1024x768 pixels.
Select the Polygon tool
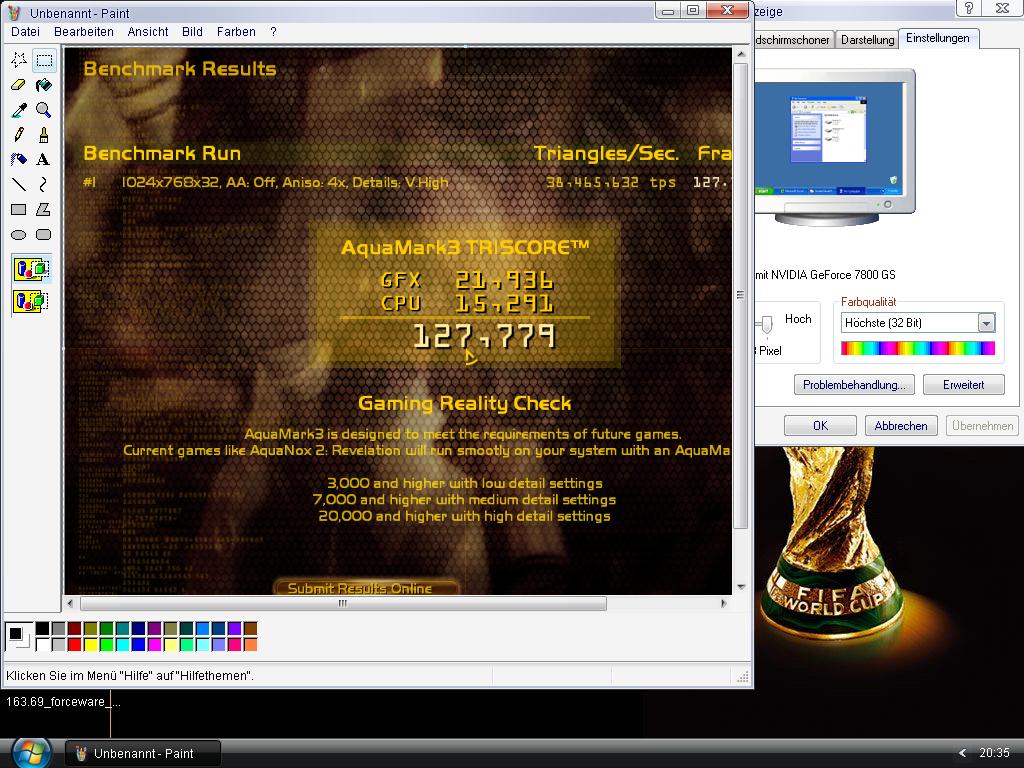tap(44, 210)
